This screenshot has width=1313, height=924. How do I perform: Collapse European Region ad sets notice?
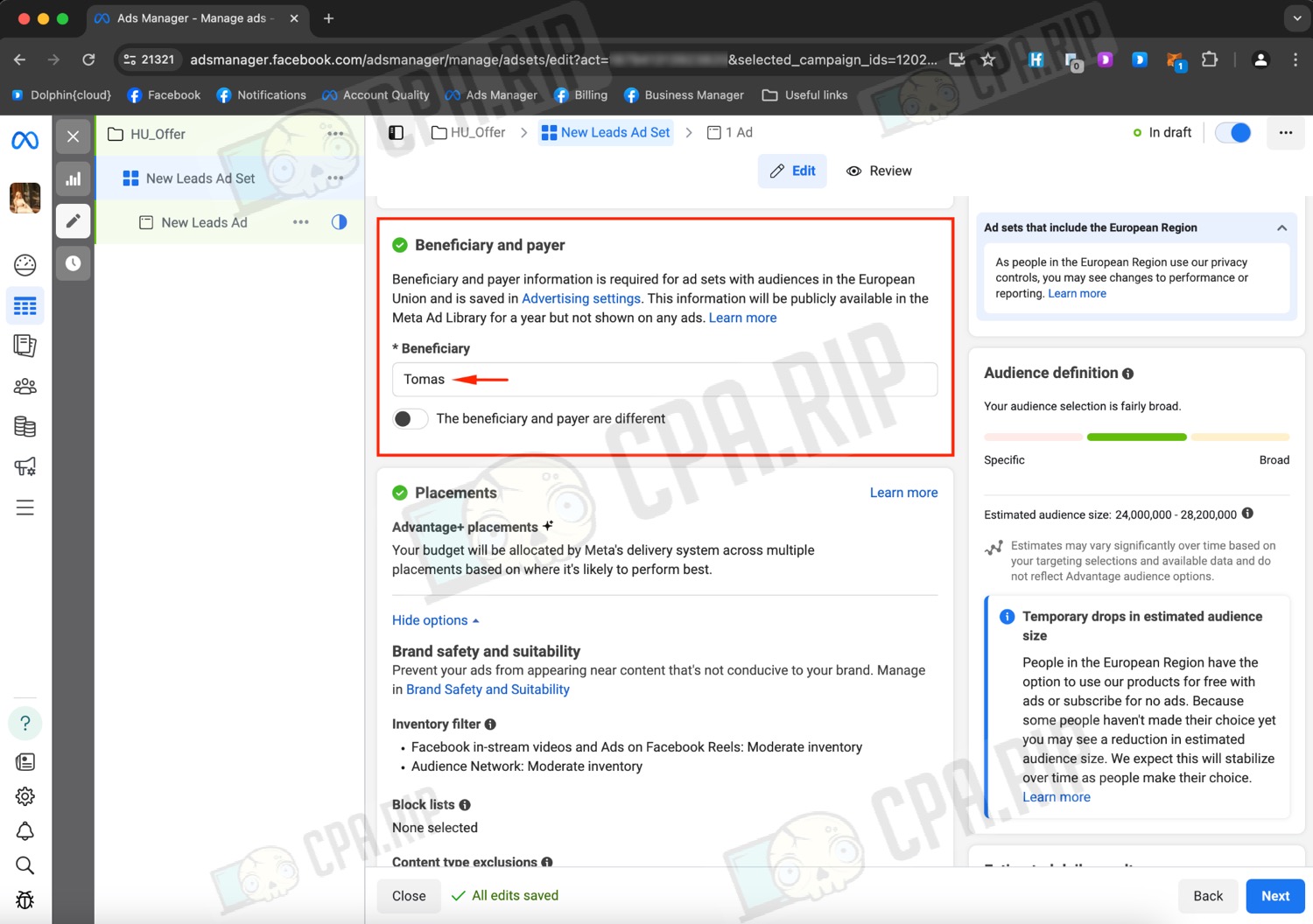pos(1281,227)
